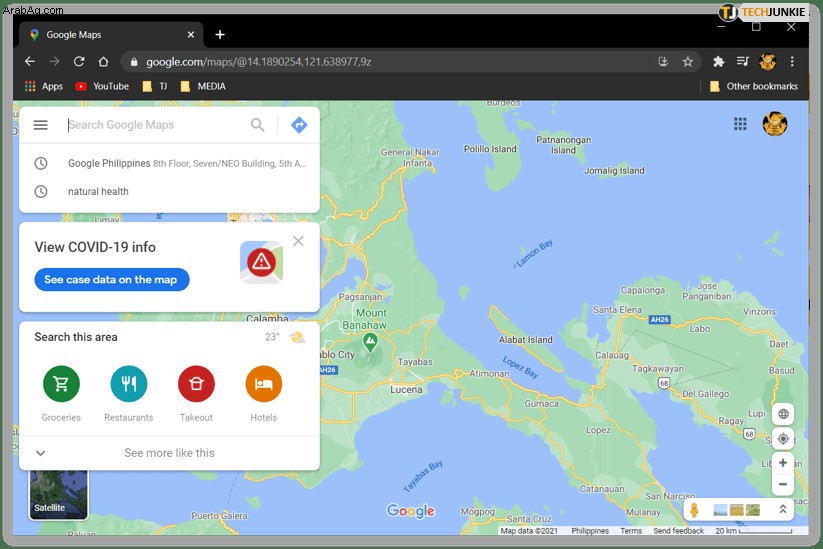Select the Takeout category icon
The height and width of the screenshot is (549, 823).
tap(196, 384)
